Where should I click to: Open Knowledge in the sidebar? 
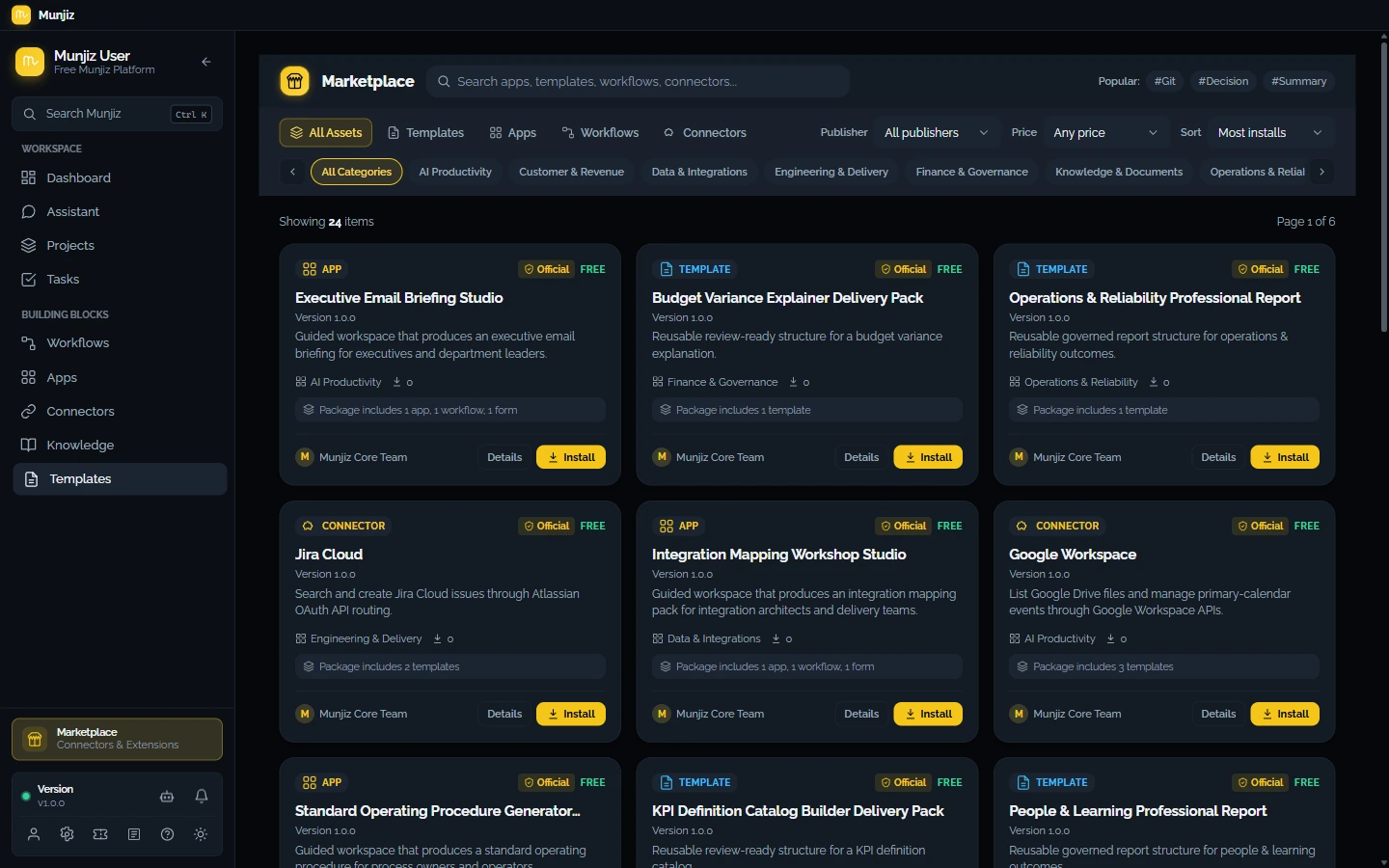coord(120,446)
